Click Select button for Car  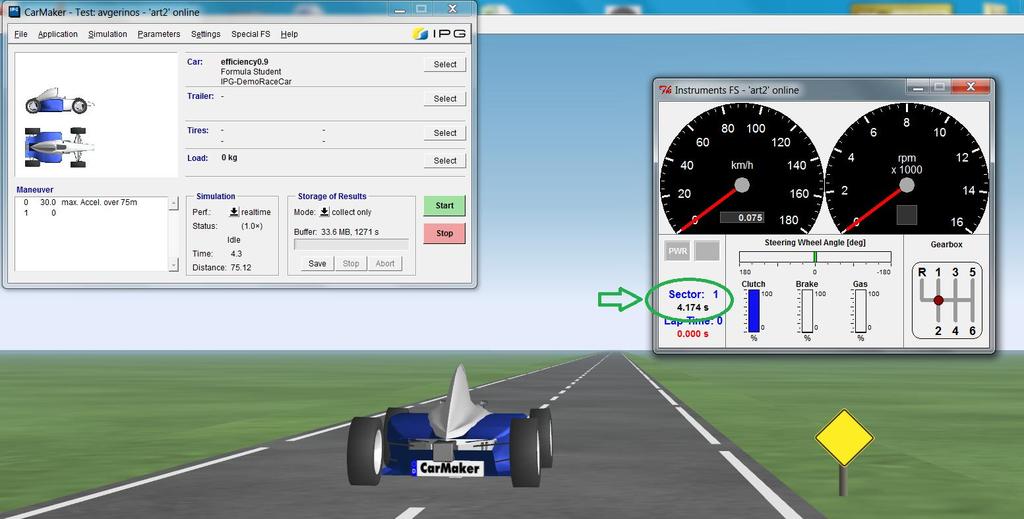tap(445, 64)
